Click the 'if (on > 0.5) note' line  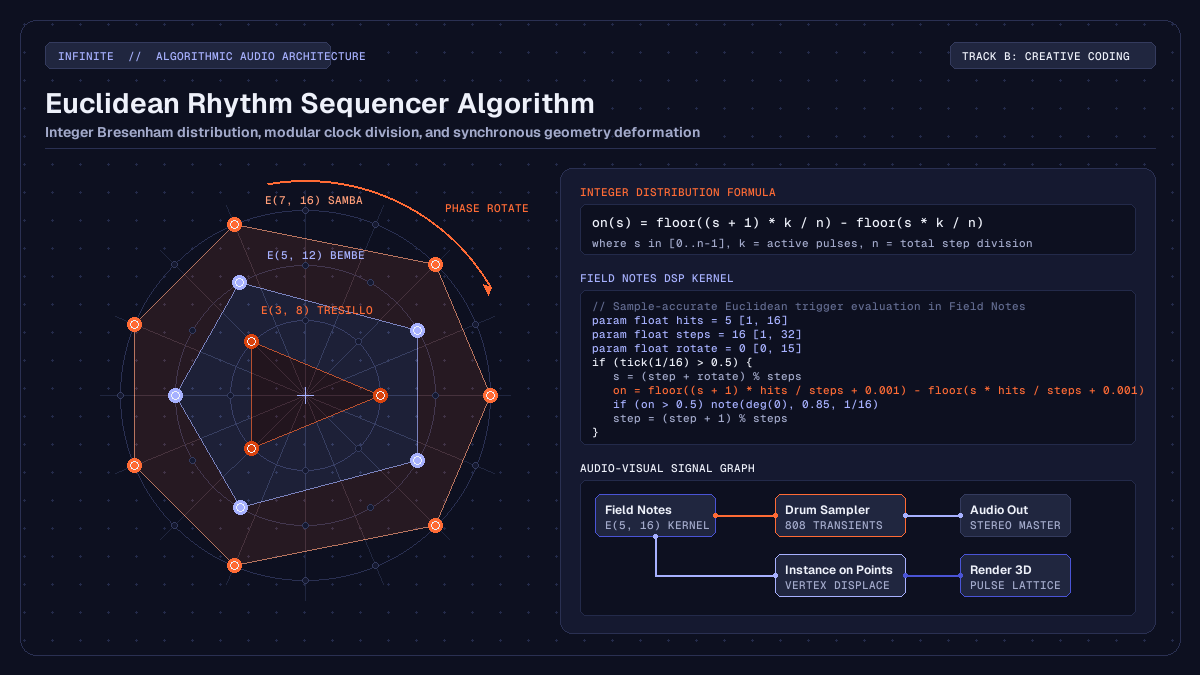(745, 404)
